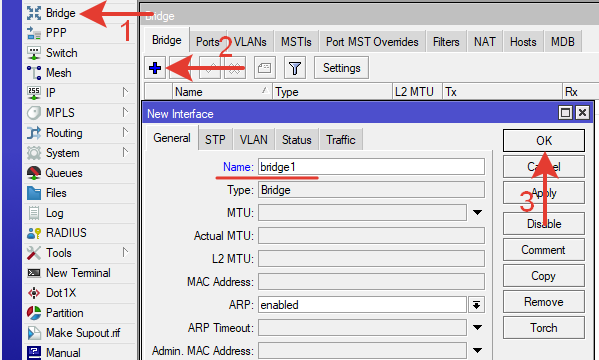Click the ARP Timeout input field
The height and width of the screenshot is (360, 599).
coord(362,328)
